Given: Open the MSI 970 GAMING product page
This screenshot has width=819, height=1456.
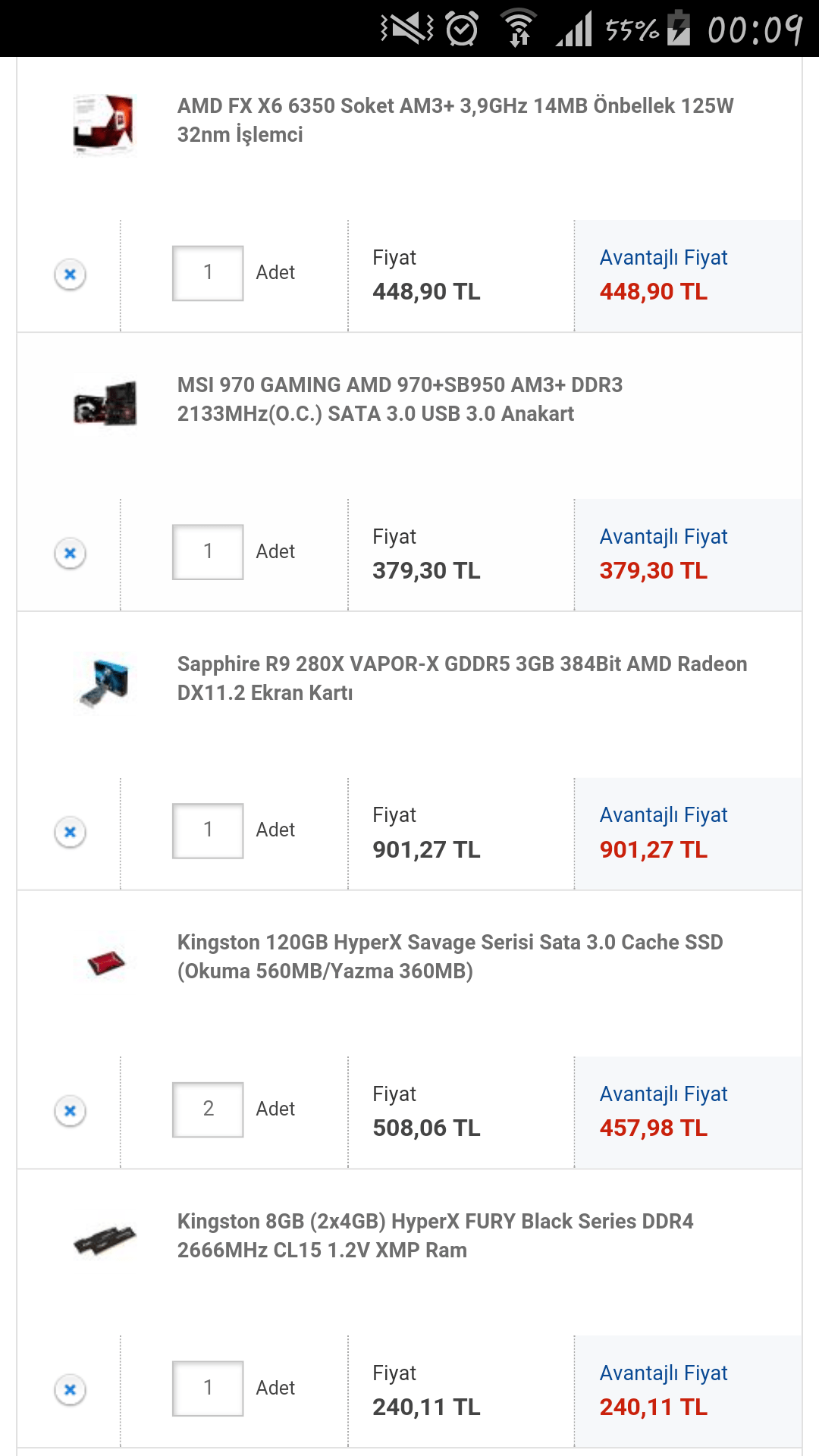Looking at the screenshot, I should coord(400,400).
